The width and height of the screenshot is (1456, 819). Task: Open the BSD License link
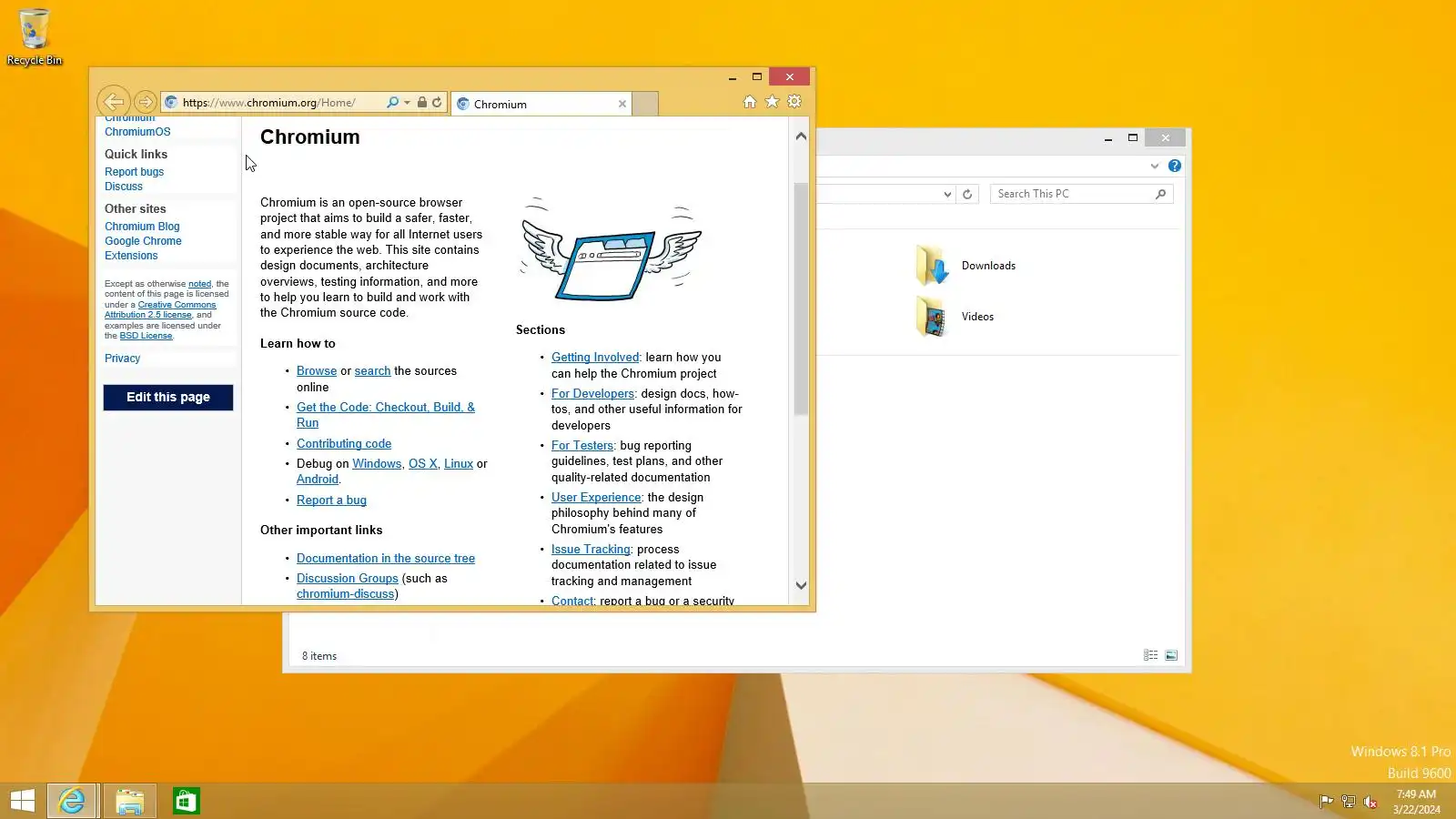coord(146,336)
